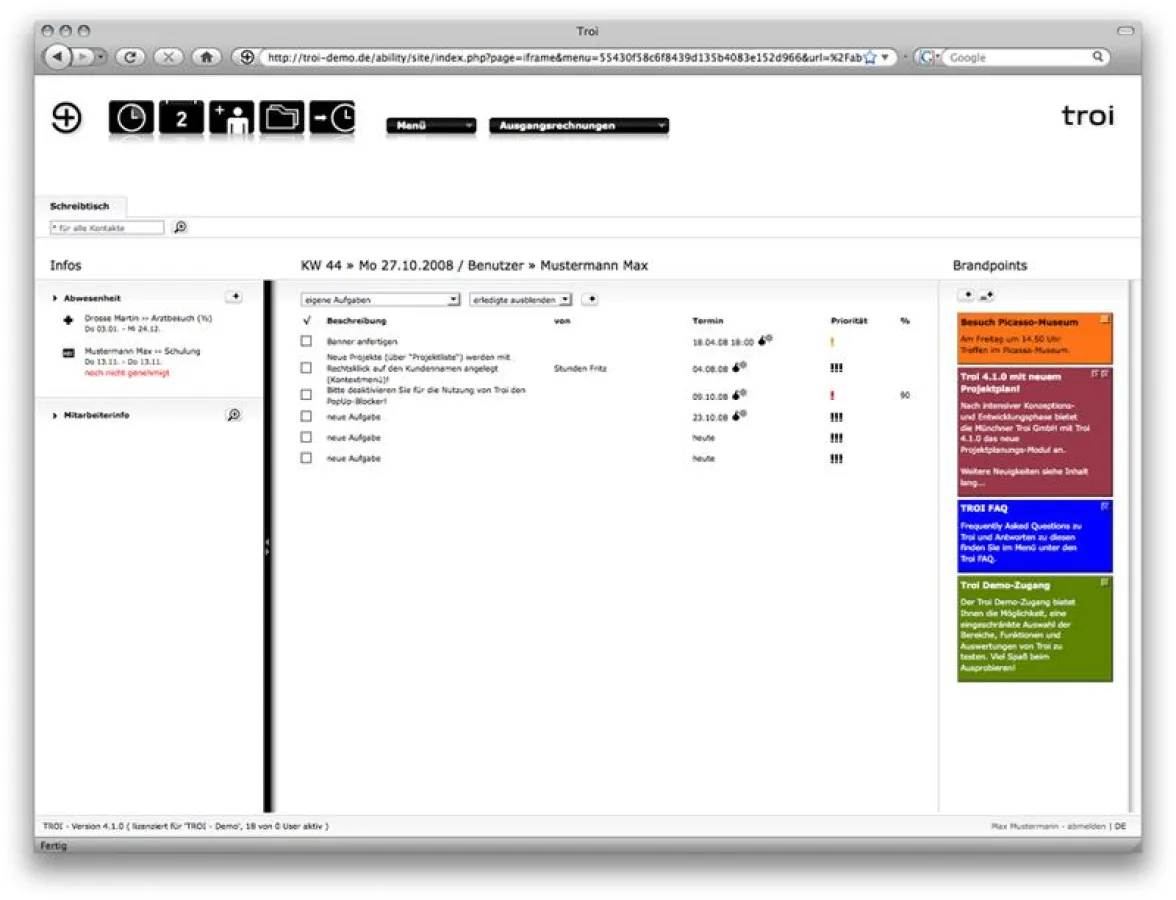The height and width of the screenshot is (900, 1176).
Task: Mark the last 'neue Aufgabe' as done
Action: [x=307, y=458]
